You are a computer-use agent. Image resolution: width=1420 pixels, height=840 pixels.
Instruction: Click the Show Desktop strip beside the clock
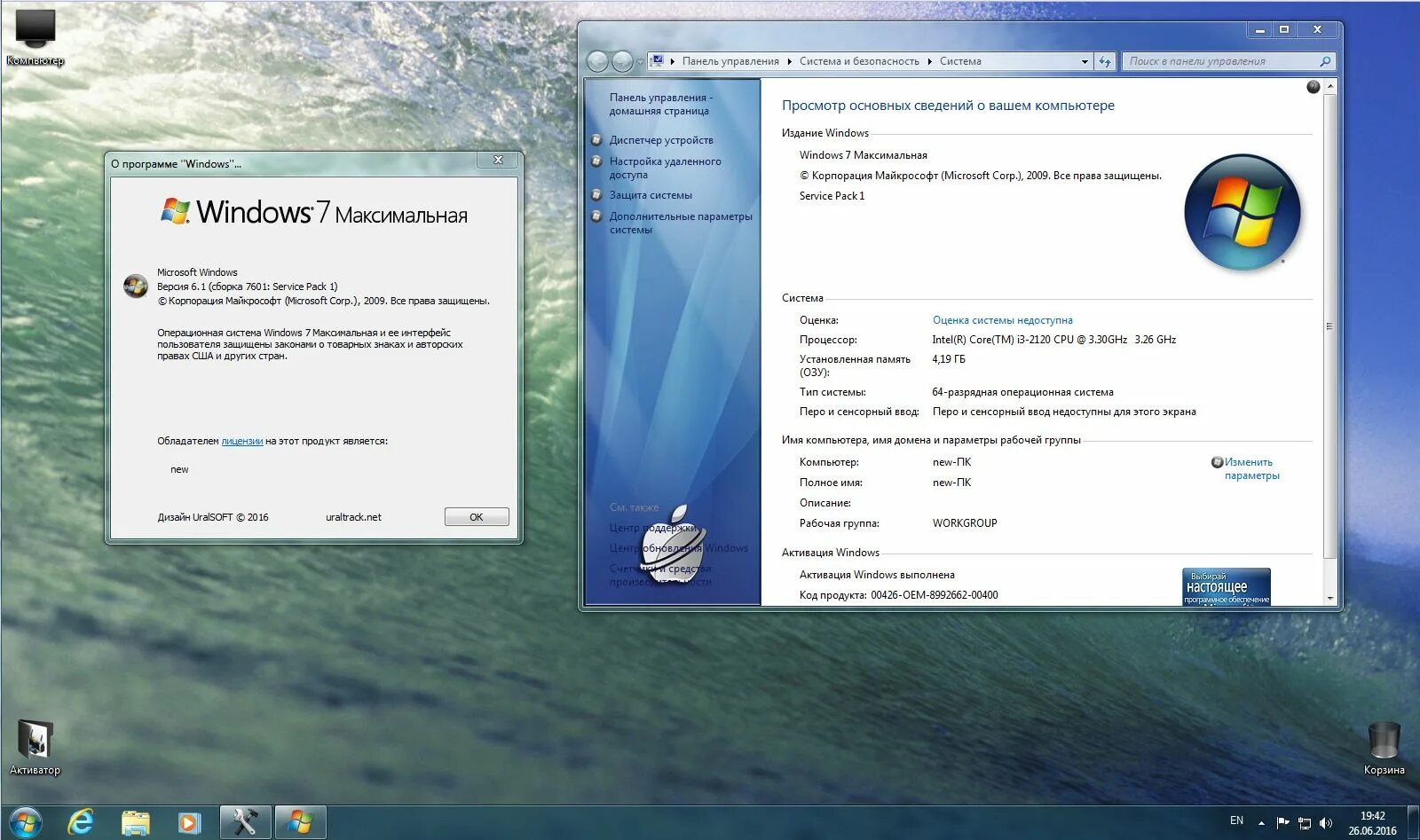click(x=1413, y=822)
